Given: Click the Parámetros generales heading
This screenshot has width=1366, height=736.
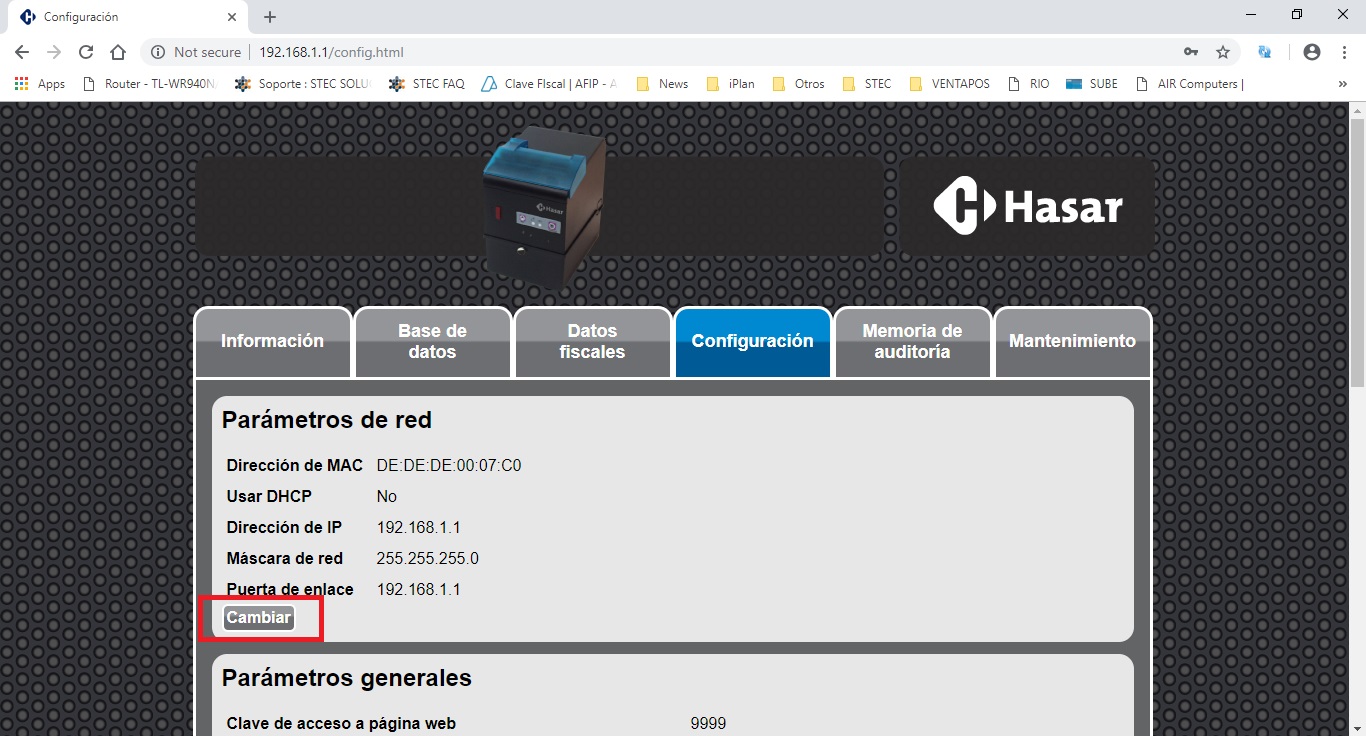Looking at the screenshot, I should pos(347,678).
